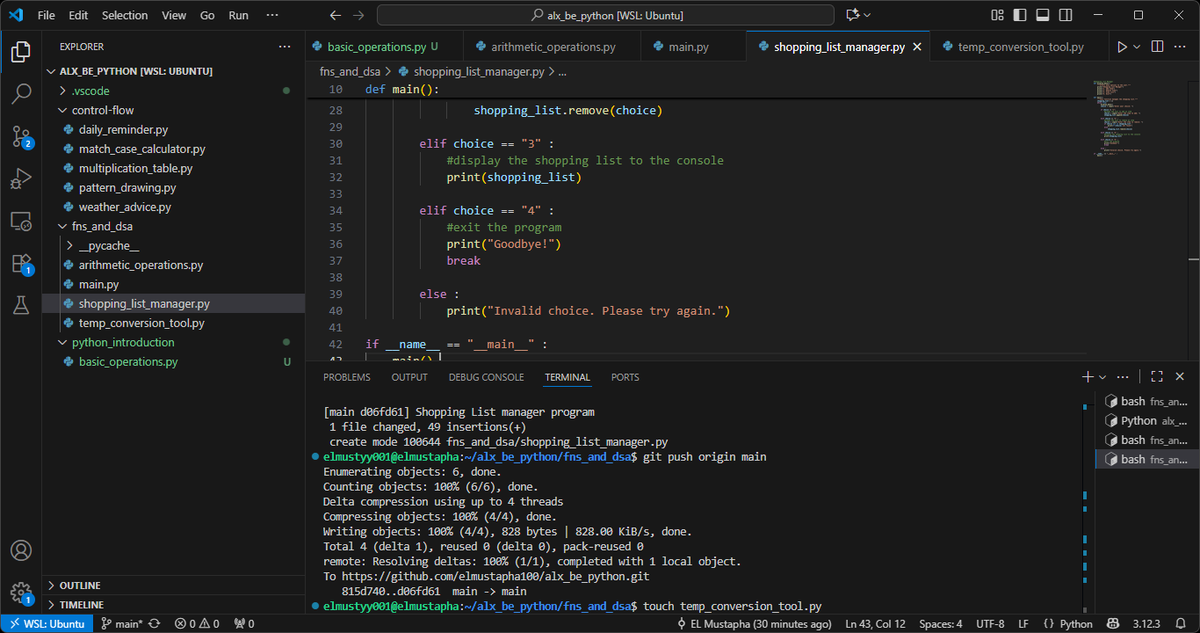Screen dimensions: 1200x633
Task: Select the Python terminal in terminal list
Action: click(1146, 421)
